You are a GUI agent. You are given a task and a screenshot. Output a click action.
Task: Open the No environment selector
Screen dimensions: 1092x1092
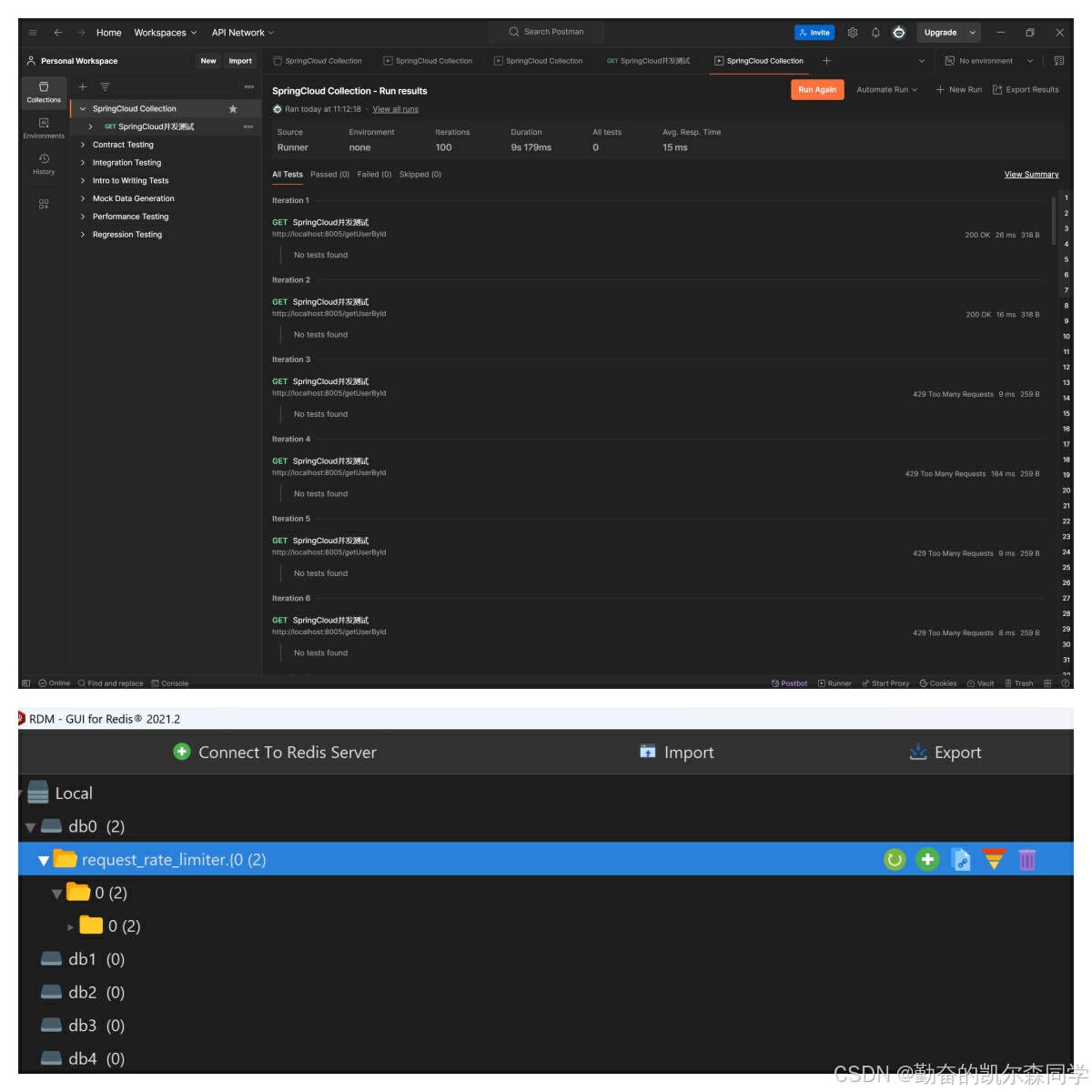[x=988, y=61]
